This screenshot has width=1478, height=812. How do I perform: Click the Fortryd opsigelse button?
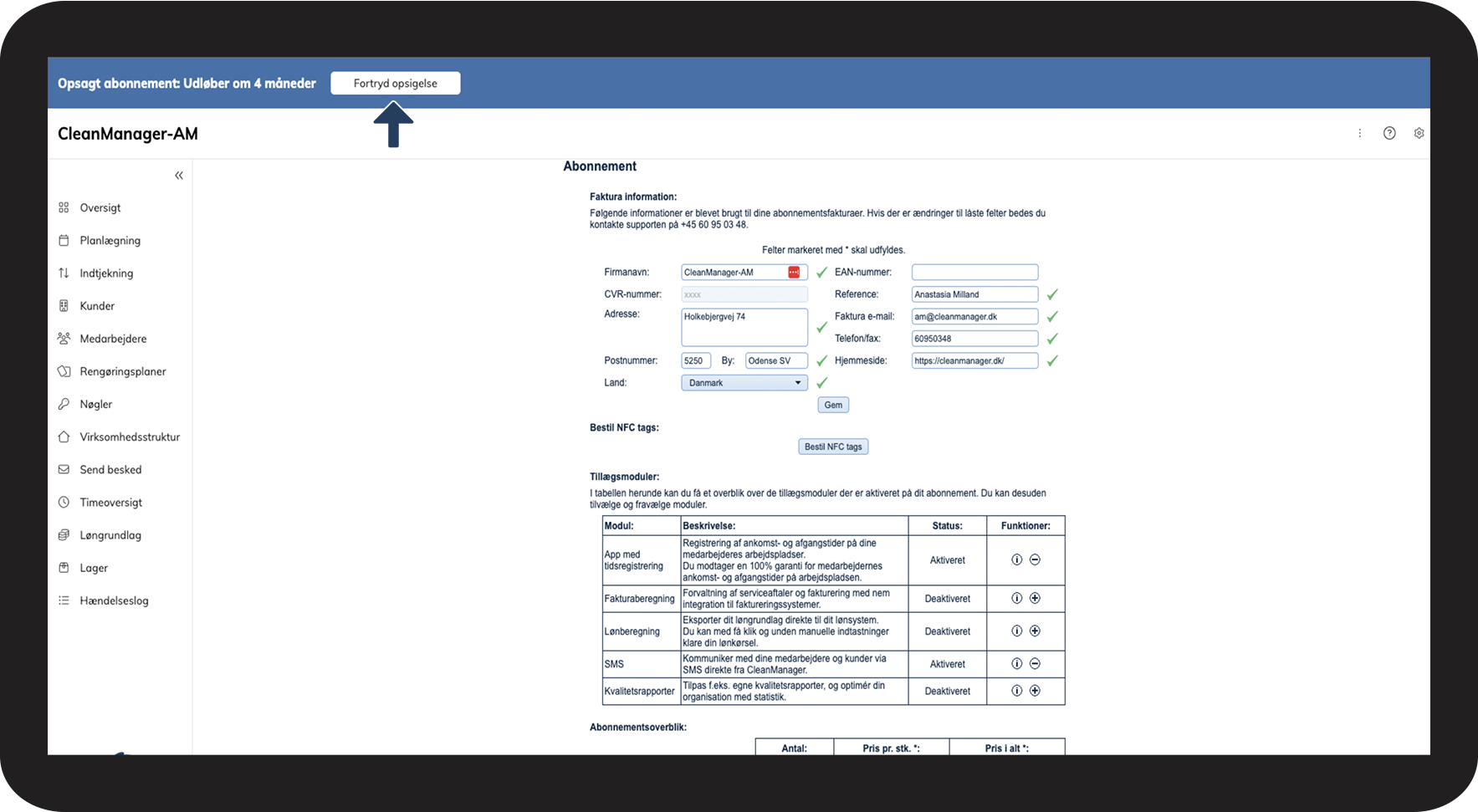(x=396, y=84)
